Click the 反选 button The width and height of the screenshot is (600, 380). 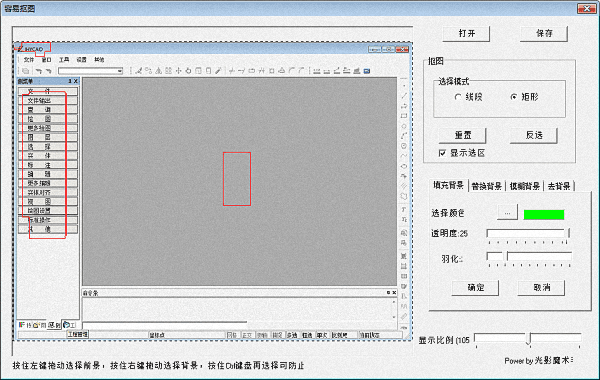(x=534, y=135)
